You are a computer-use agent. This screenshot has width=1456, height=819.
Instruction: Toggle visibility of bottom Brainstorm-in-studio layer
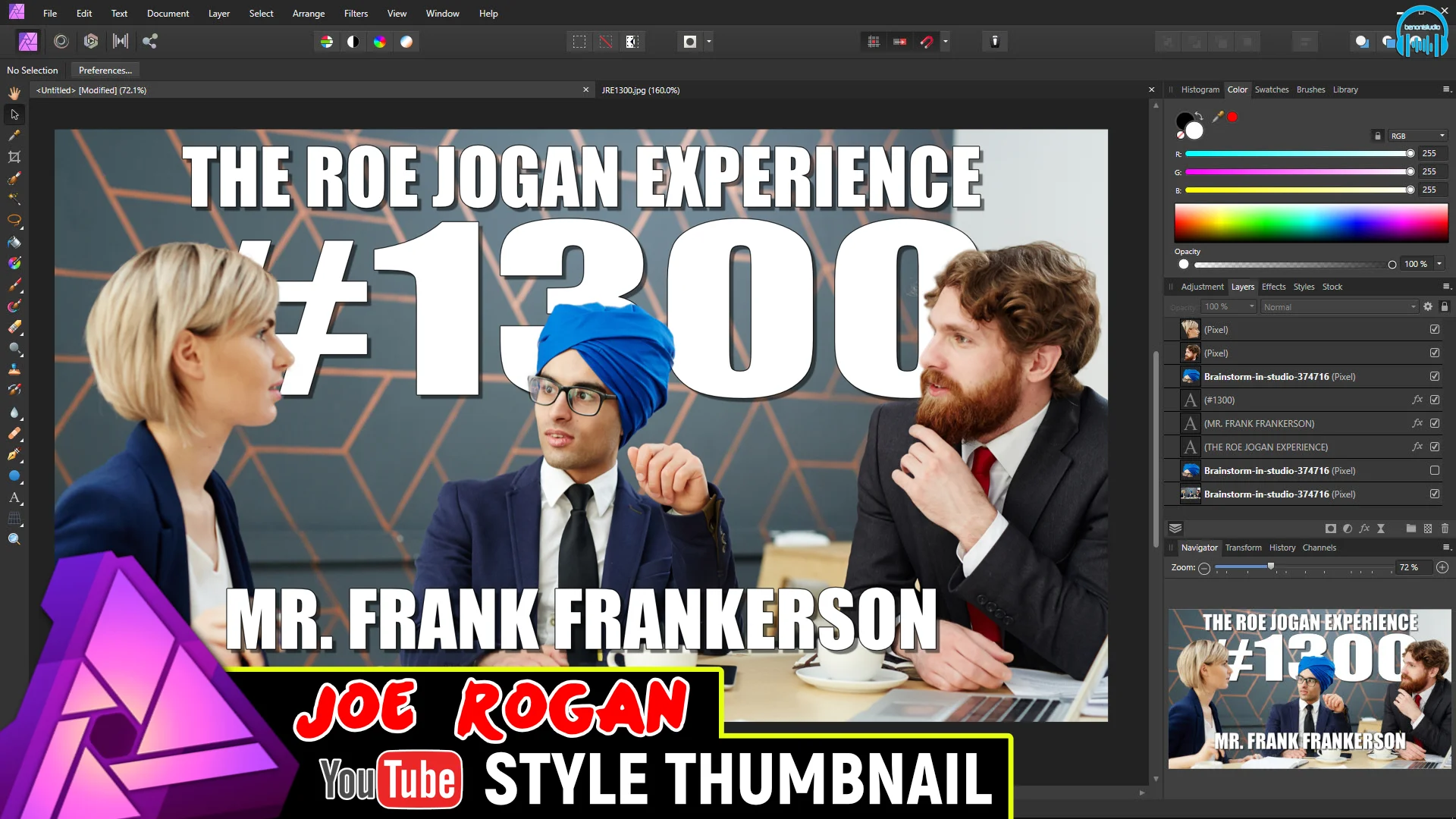tap(1435, 494)
